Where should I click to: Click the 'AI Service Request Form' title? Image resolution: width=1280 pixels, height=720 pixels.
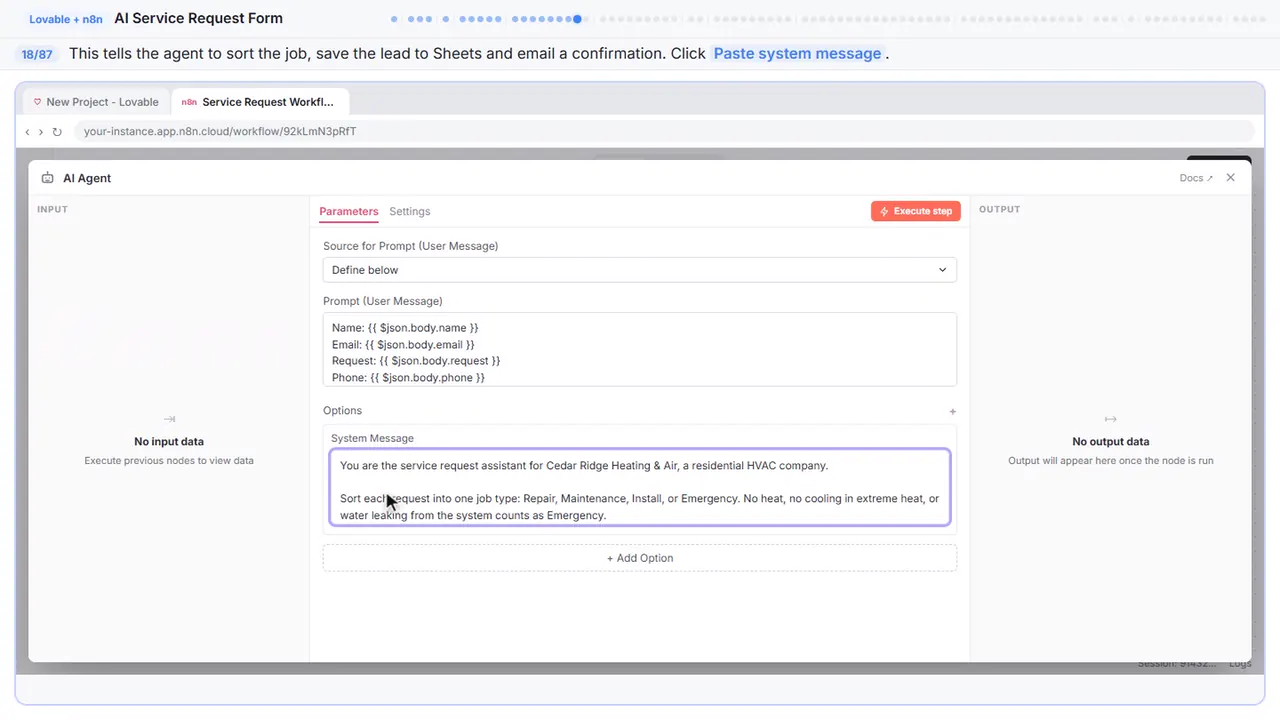pos(198,18)
